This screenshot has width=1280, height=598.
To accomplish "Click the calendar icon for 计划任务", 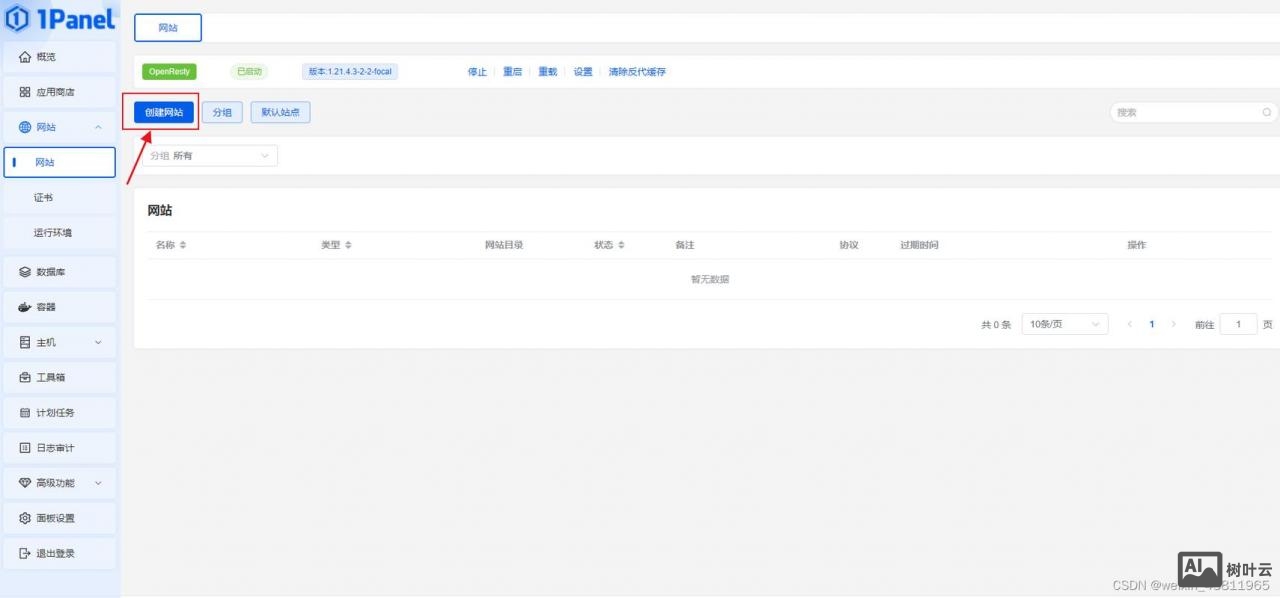I will 25,413.
